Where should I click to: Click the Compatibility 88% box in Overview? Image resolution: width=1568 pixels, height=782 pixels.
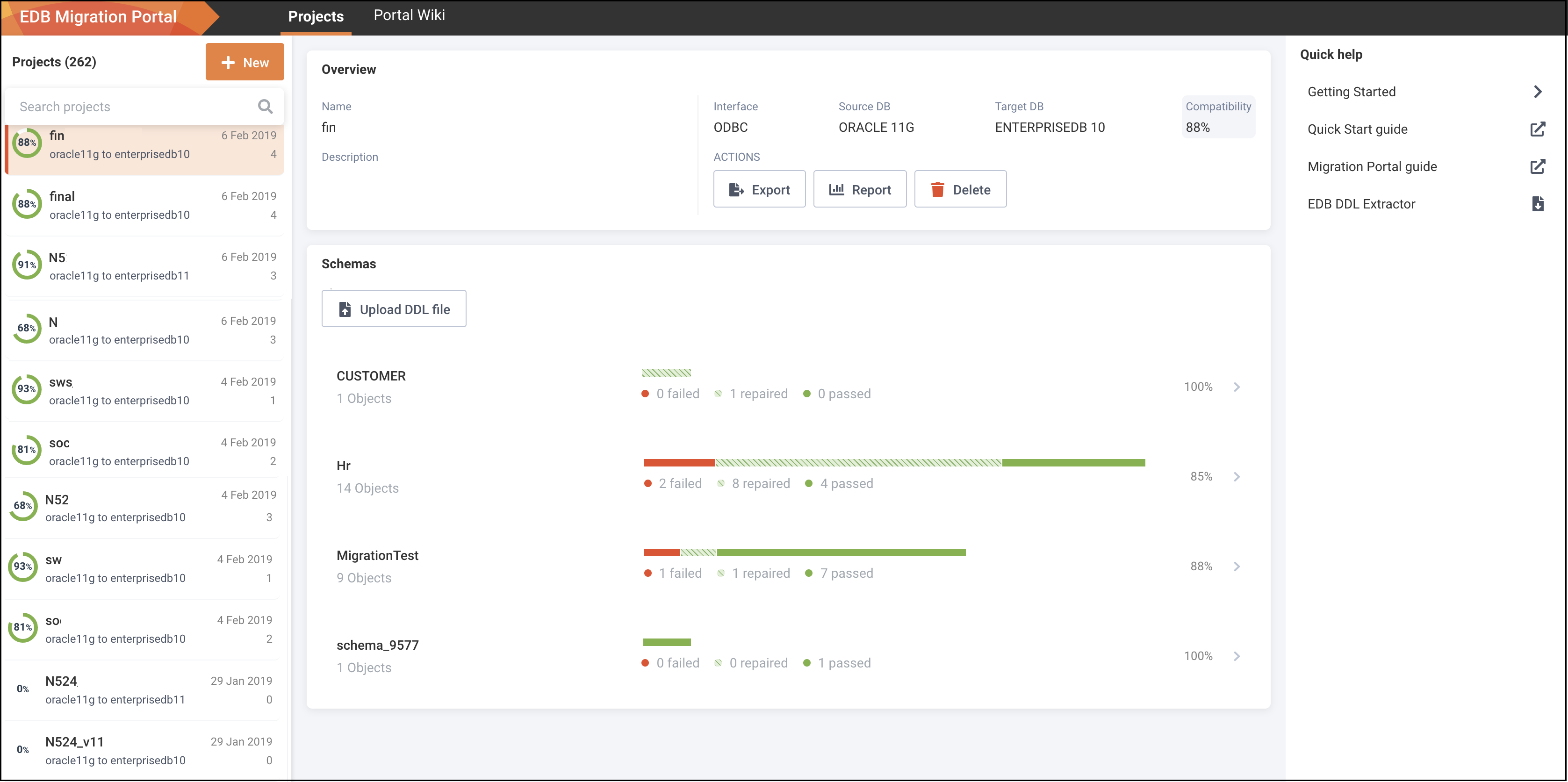coord(1218,117)
